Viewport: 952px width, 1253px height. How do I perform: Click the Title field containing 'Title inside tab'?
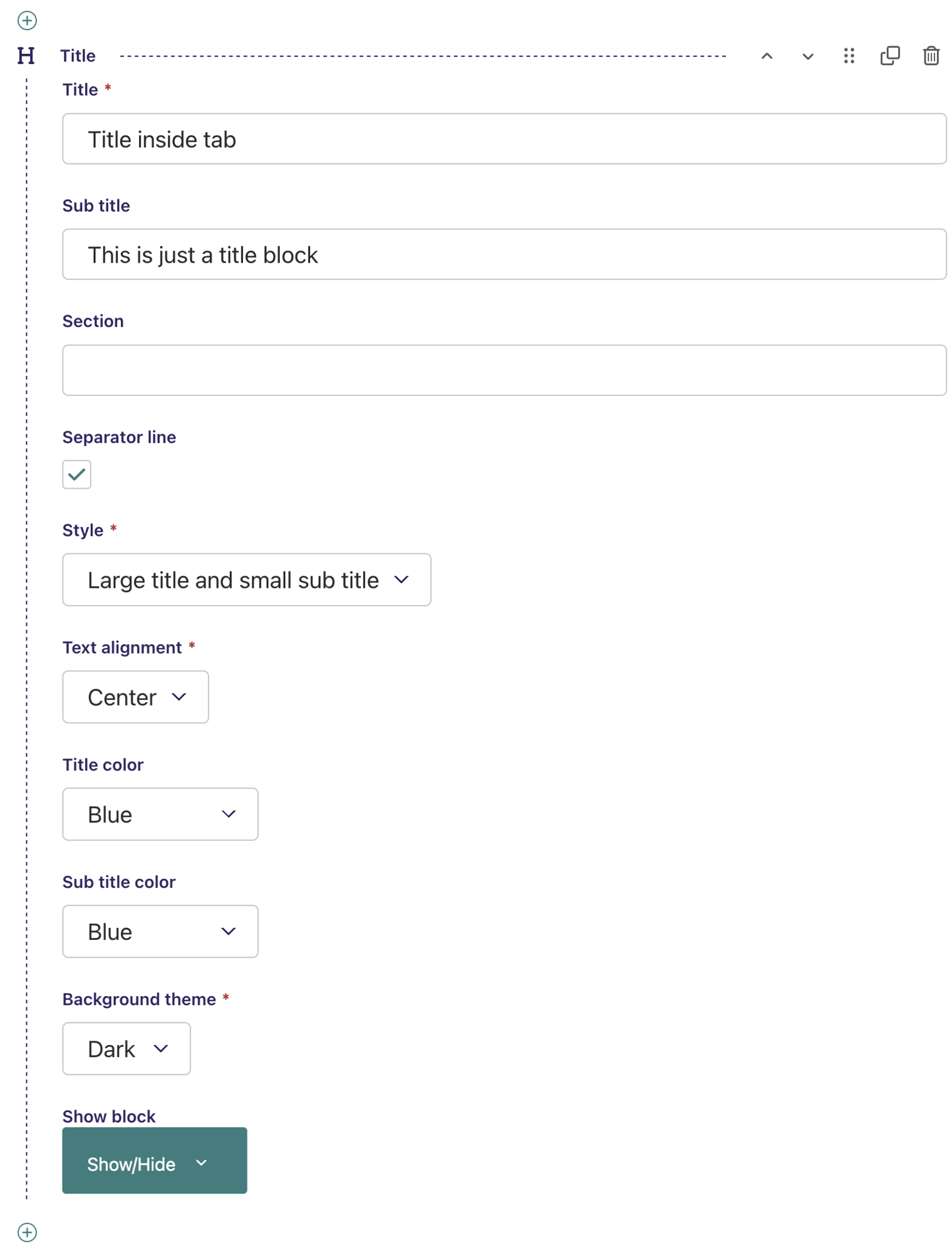[x=504, y=139]
